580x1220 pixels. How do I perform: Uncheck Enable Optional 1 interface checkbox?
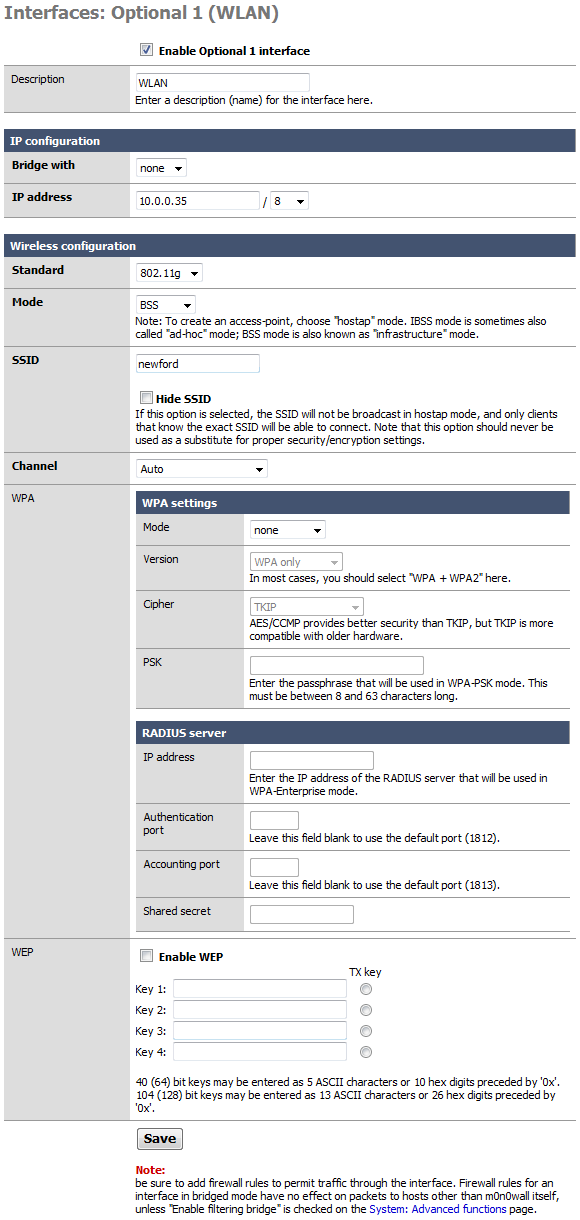coord(146,50)
